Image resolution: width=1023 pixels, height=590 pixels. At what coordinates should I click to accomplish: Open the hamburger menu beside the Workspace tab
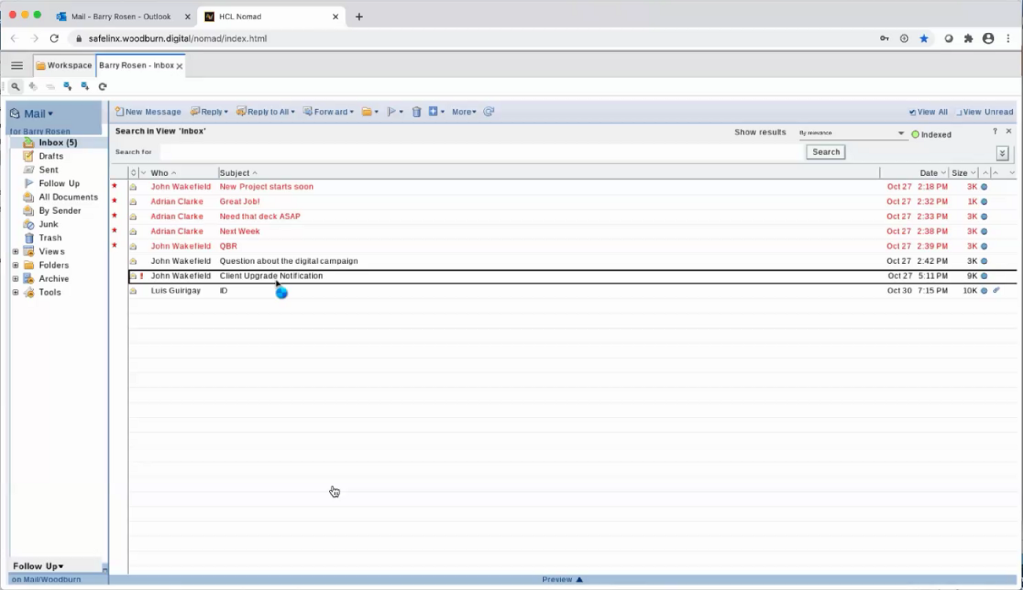(x=17, y=65)
